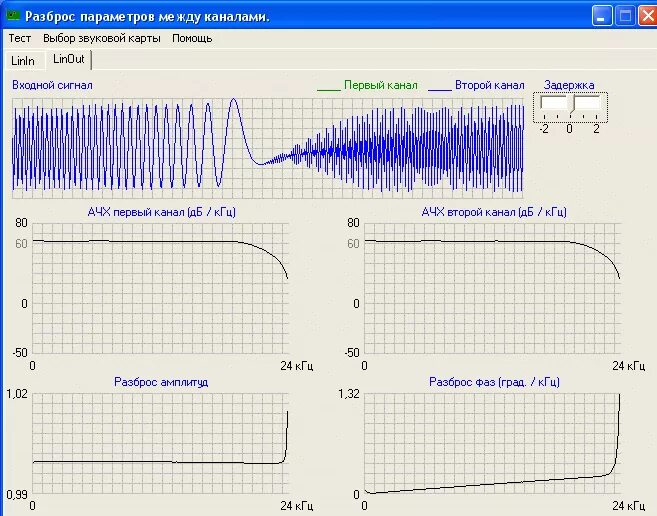The image size is (657, 516).
Task: Click the 0,99 axis value
Action: (17, 495)
